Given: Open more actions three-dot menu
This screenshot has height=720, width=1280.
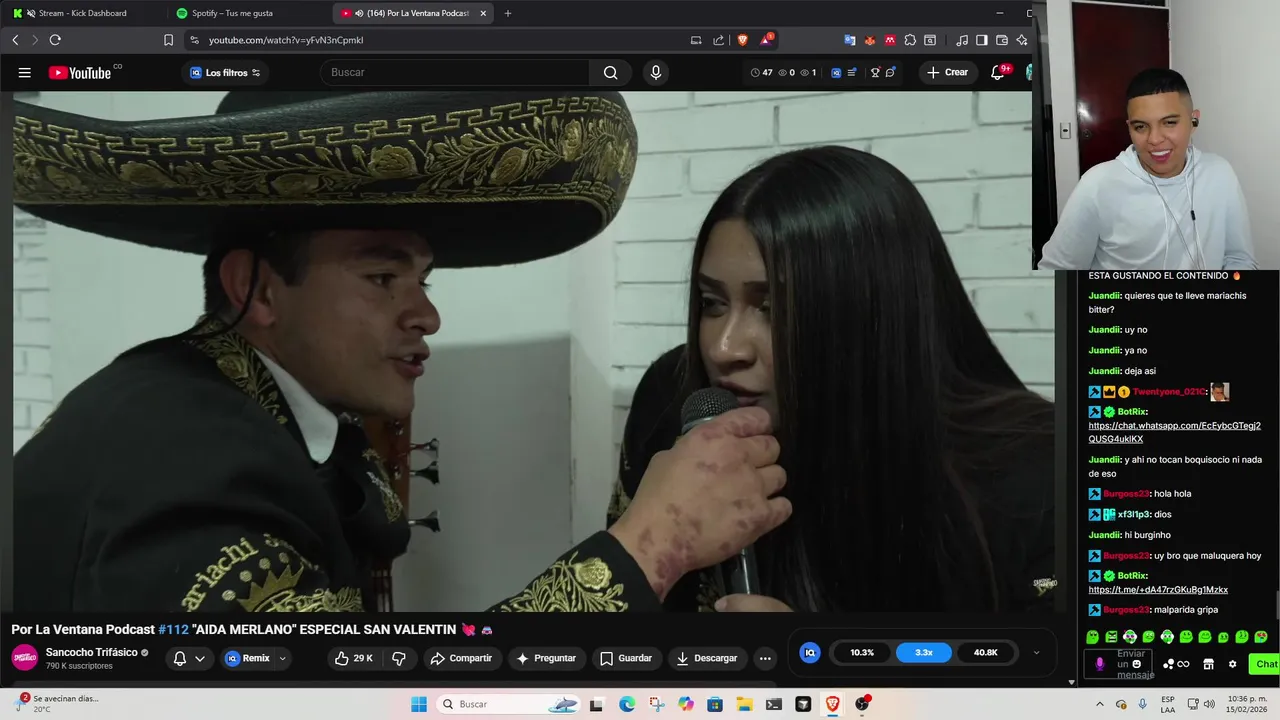Looking at the screenshot, I should click(765, 658).
